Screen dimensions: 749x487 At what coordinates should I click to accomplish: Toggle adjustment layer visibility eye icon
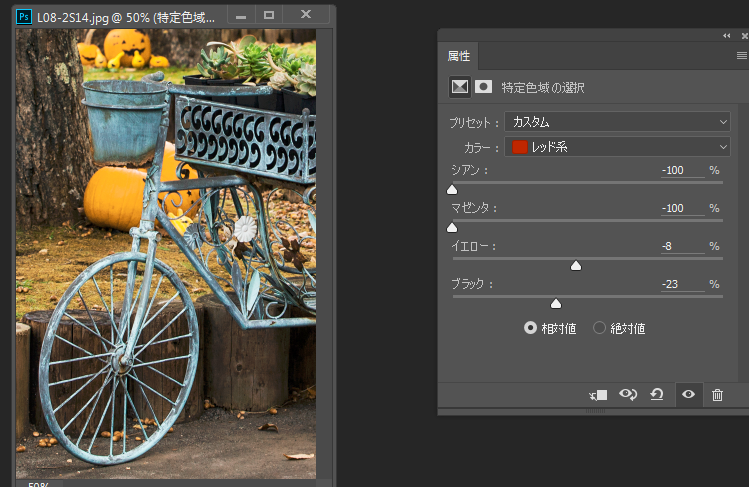tap(688, 394)
